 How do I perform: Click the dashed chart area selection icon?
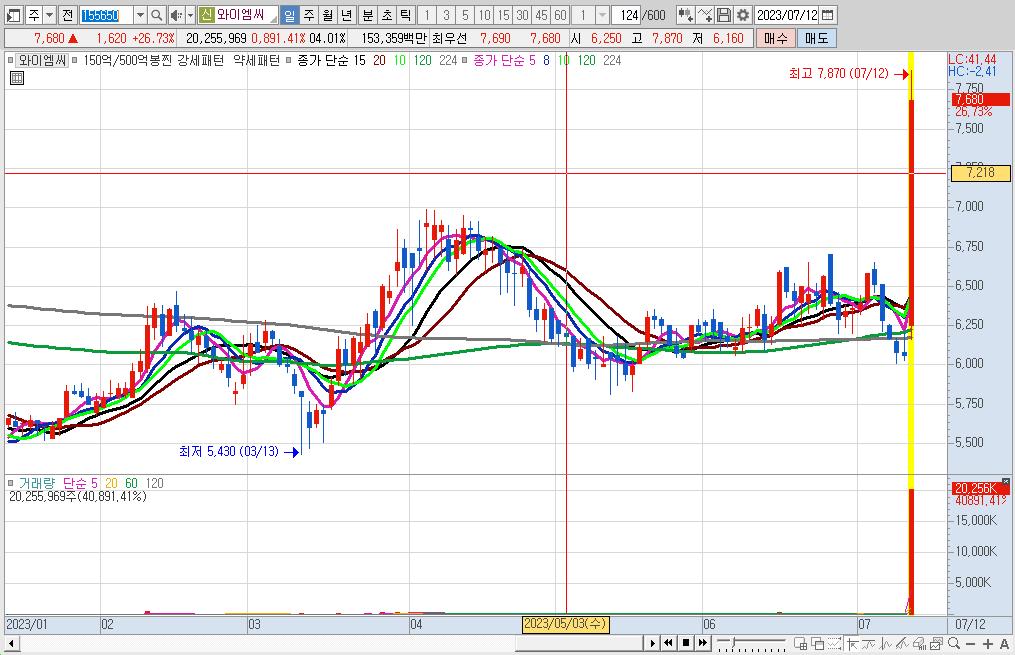point(834,643)
